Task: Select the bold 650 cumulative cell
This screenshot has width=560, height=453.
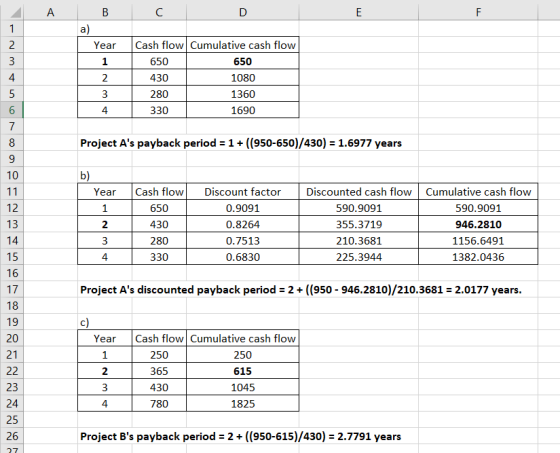Action: (242, 61)
